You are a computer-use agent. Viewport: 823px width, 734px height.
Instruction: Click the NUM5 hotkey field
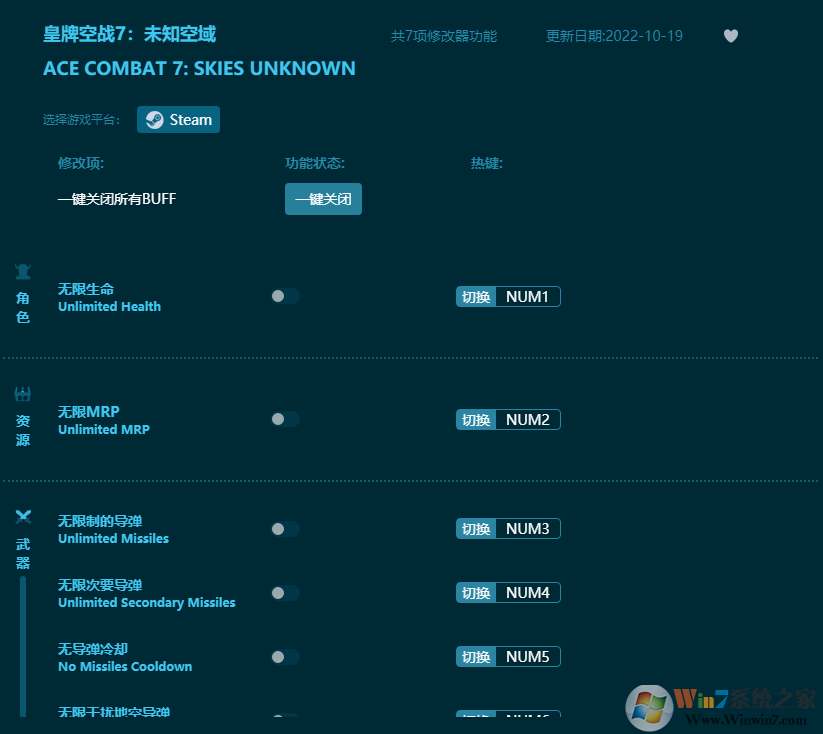(x=528, y=657)
